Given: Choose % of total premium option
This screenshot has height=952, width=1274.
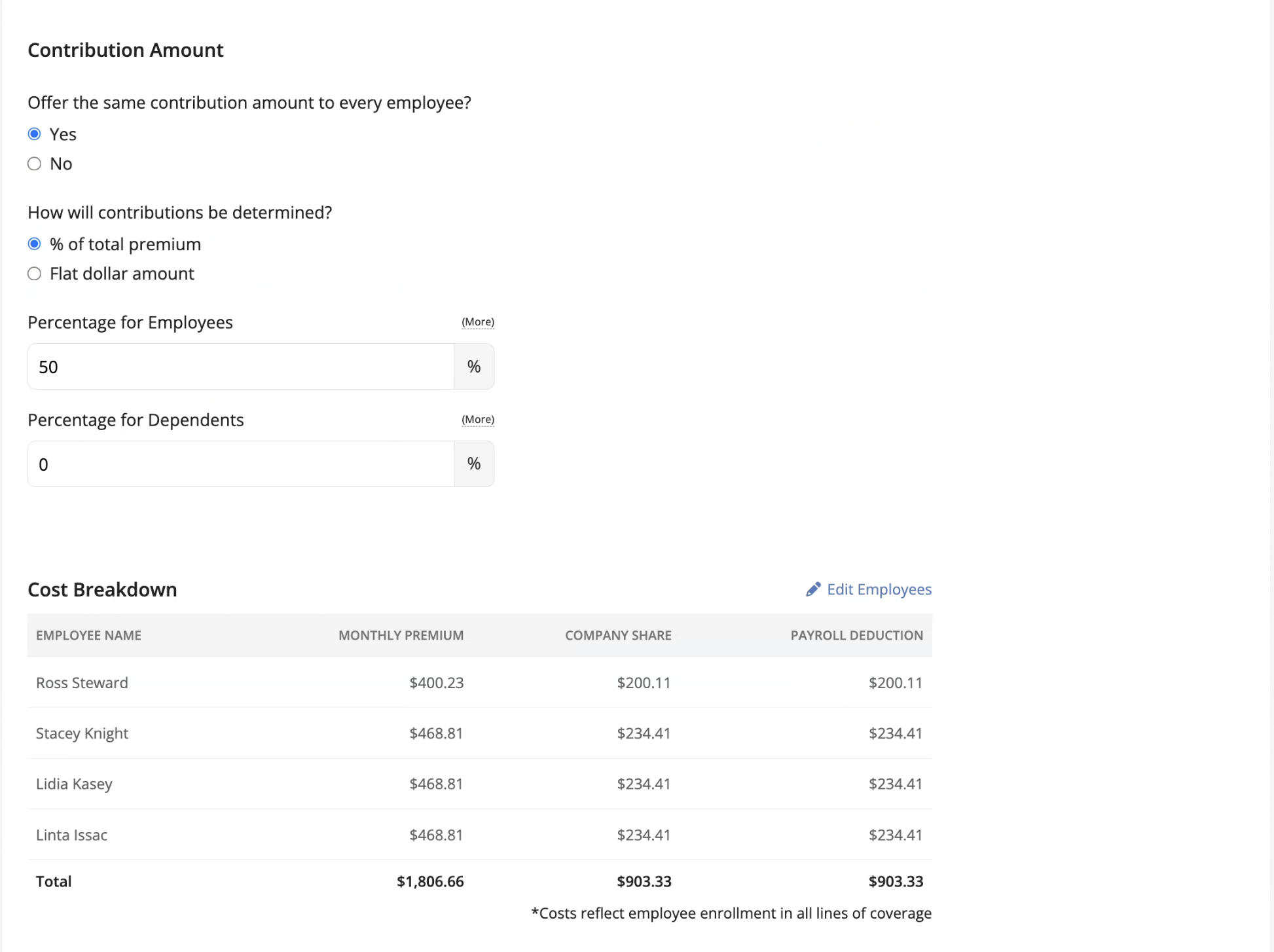Looking at the screenshot, I should coord(35,244).
